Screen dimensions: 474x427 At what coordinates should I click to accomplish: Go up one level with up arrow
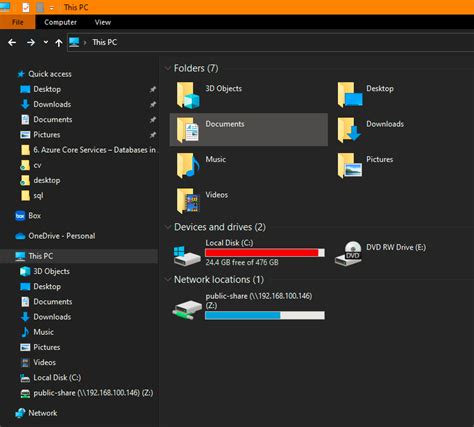click(59, 43)
